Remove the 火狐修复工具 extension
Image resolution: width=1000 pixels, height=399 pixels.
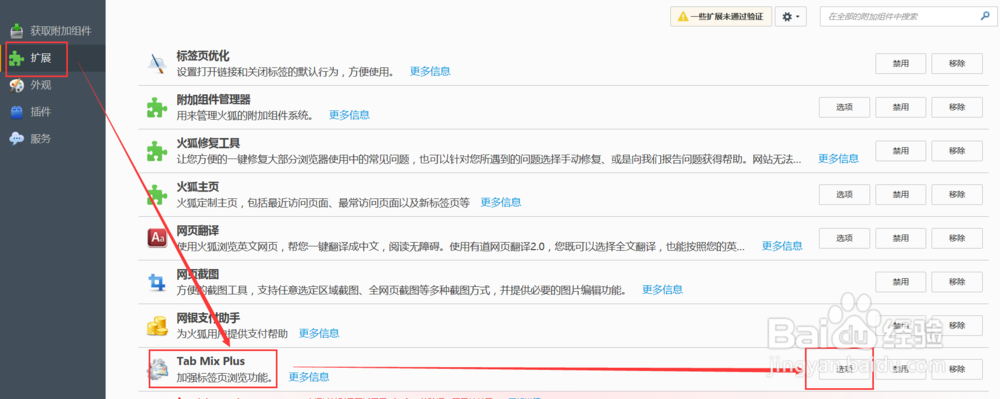(x=957, y=151)
